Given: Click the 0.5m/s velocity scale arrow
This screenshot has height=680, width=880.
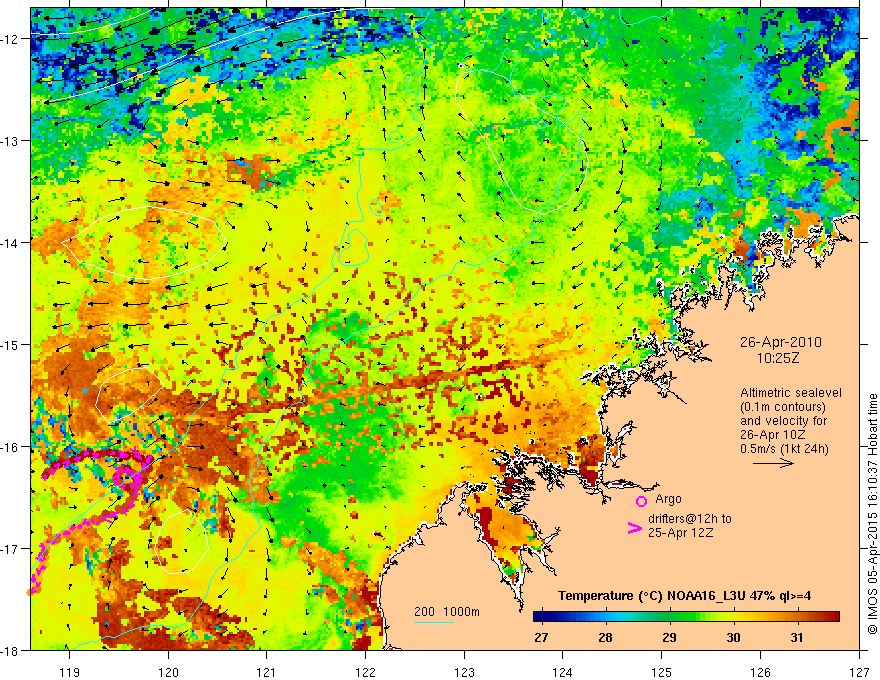Looking at the screenshot, I should point(773,463).
